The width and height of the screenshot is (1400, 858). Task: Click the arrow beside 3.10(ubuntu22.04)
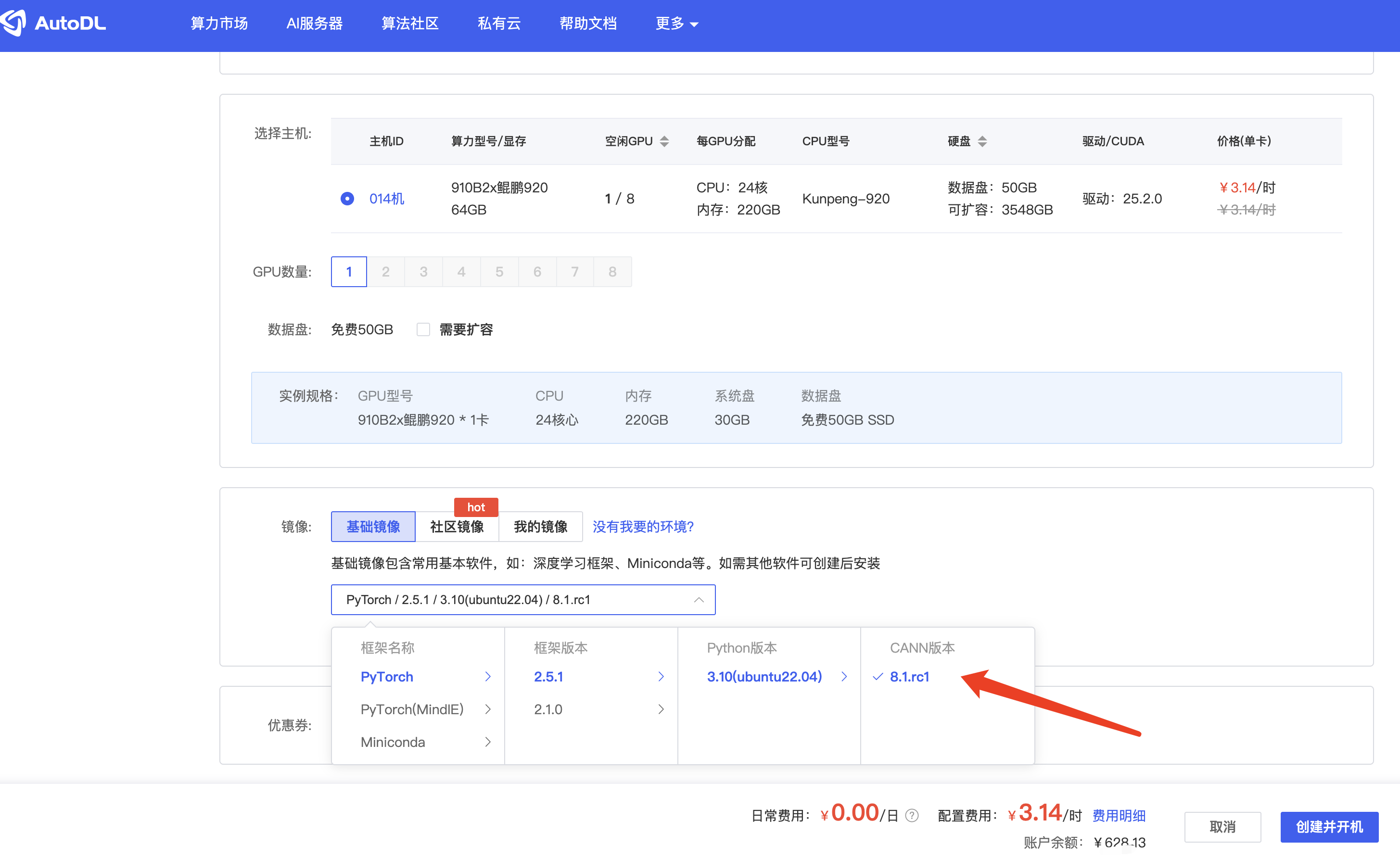coord(844,676)
